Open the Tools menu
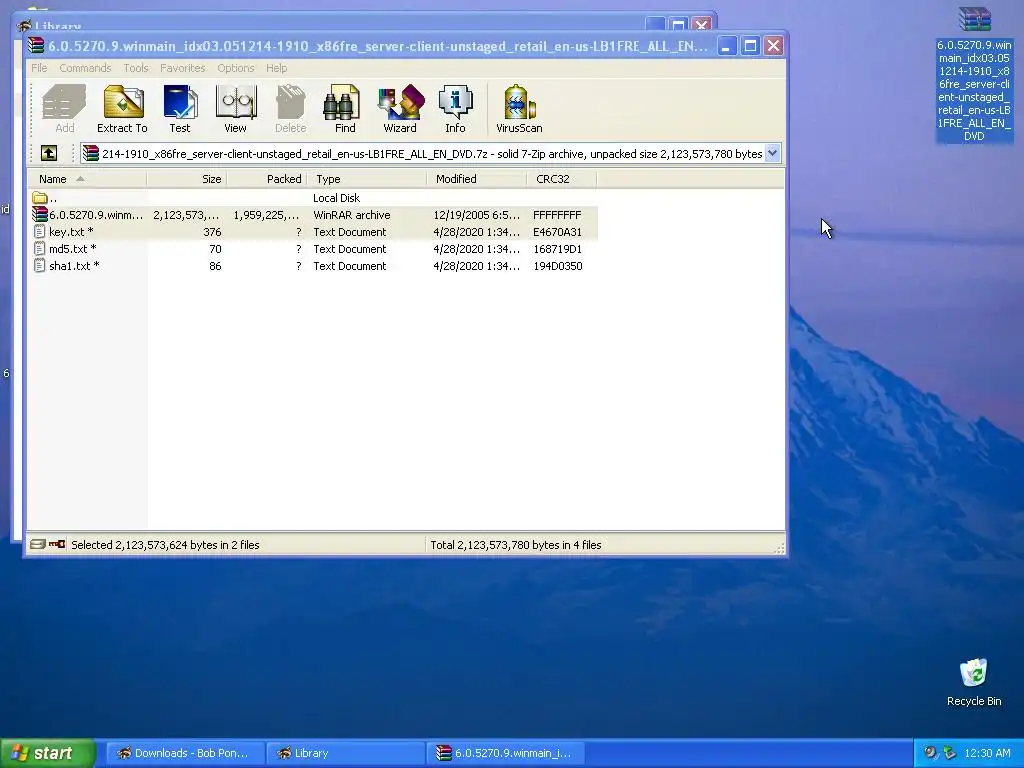 click(136, 68)
